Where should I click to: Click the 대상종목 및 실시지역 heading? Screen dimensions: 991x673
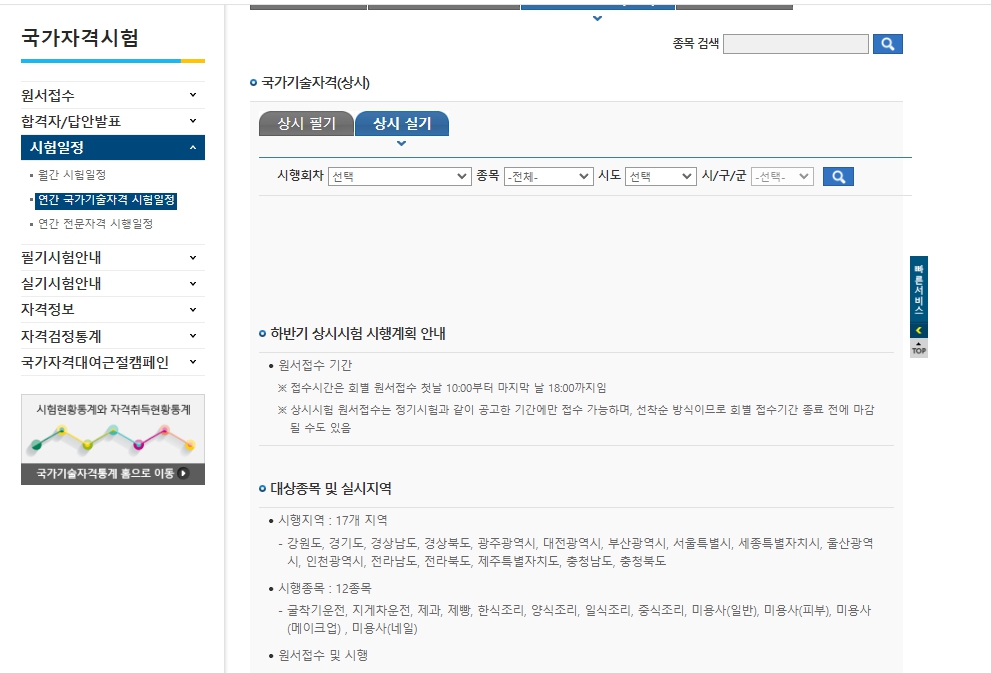point(331,488)
